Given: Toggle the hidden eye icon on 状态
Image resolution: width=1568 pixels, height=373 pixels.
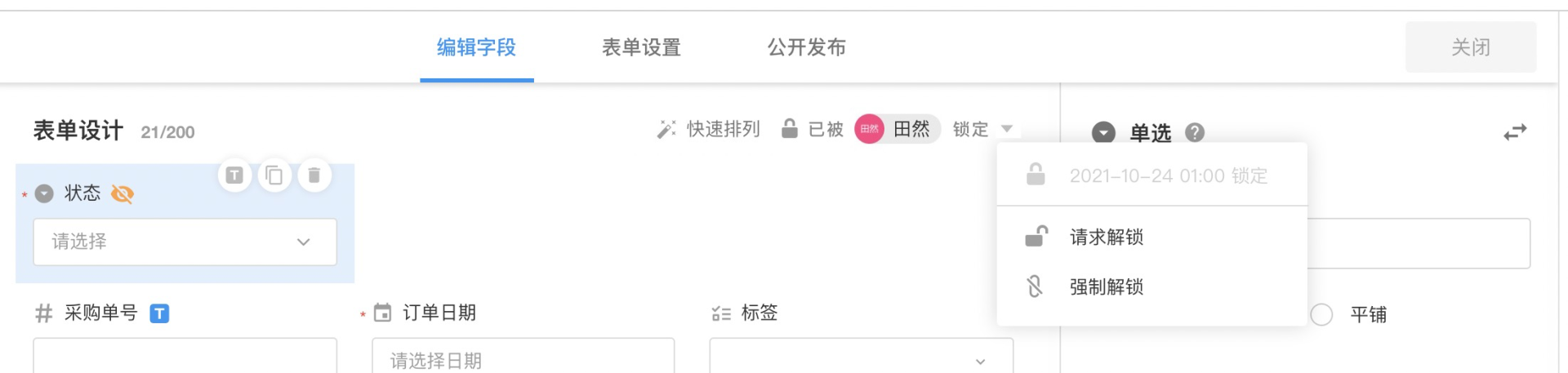Looking at the screenshot, I should (x=122, y=193).
